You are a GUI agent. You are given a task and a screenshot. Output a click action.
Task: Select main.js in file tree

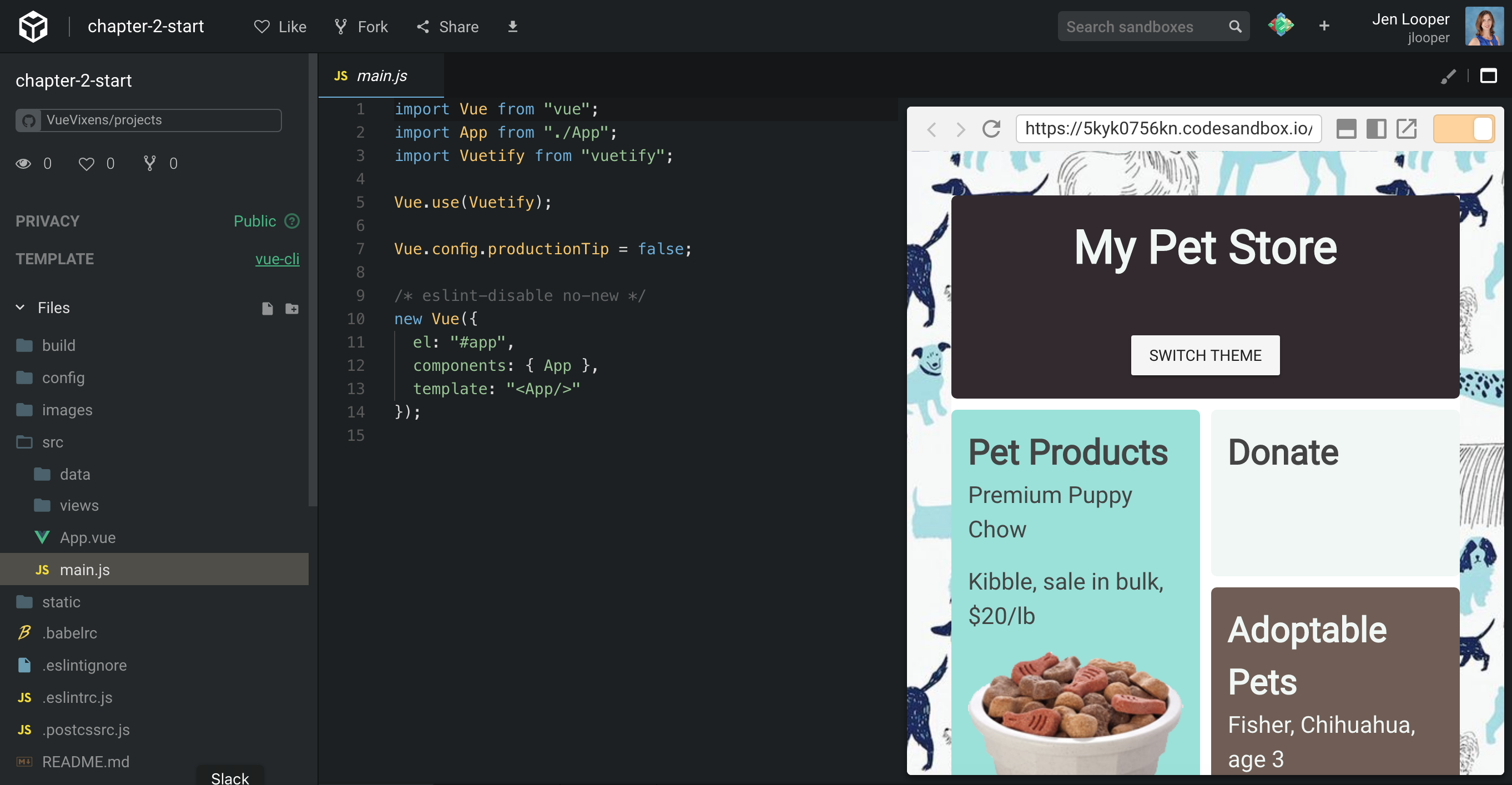[154, 570]
